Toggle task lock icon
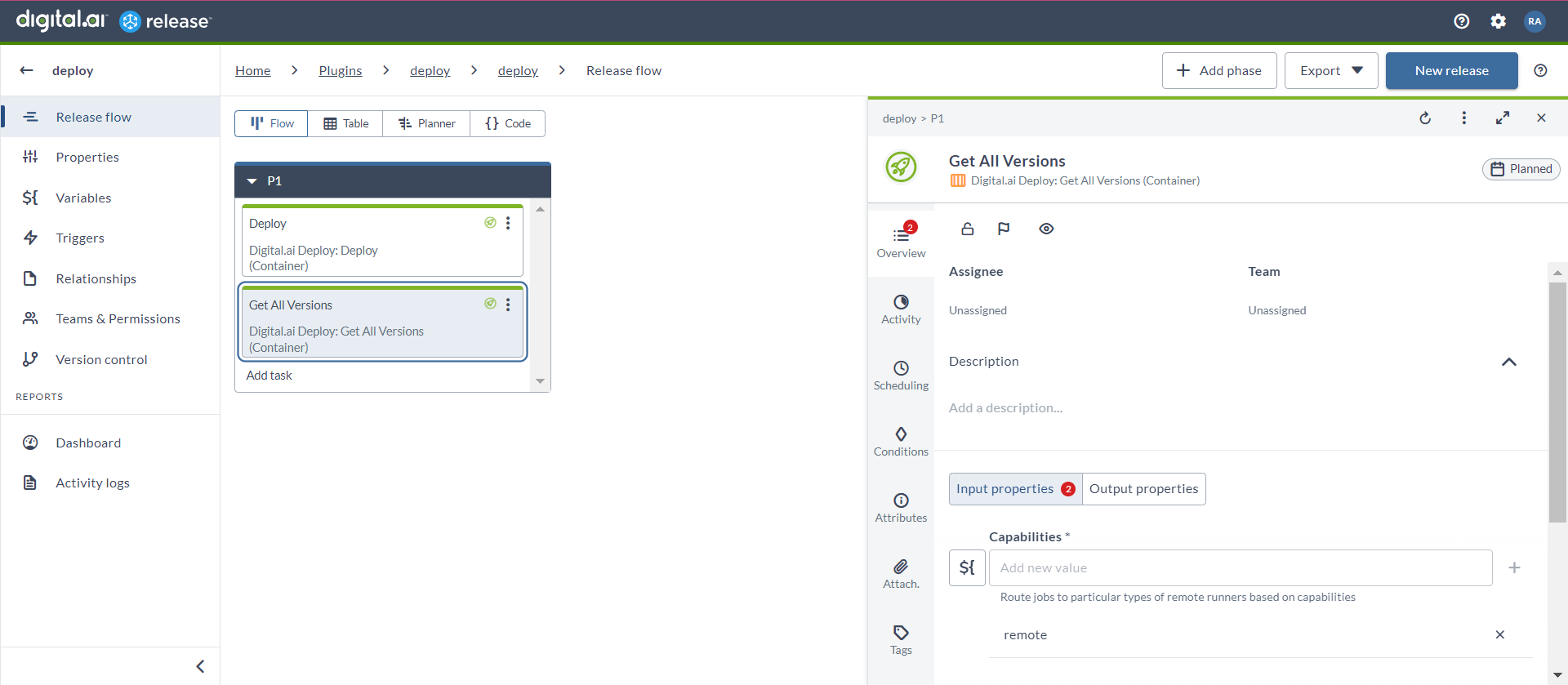The height and width of the screenshot is (685, 1568). 968,229
